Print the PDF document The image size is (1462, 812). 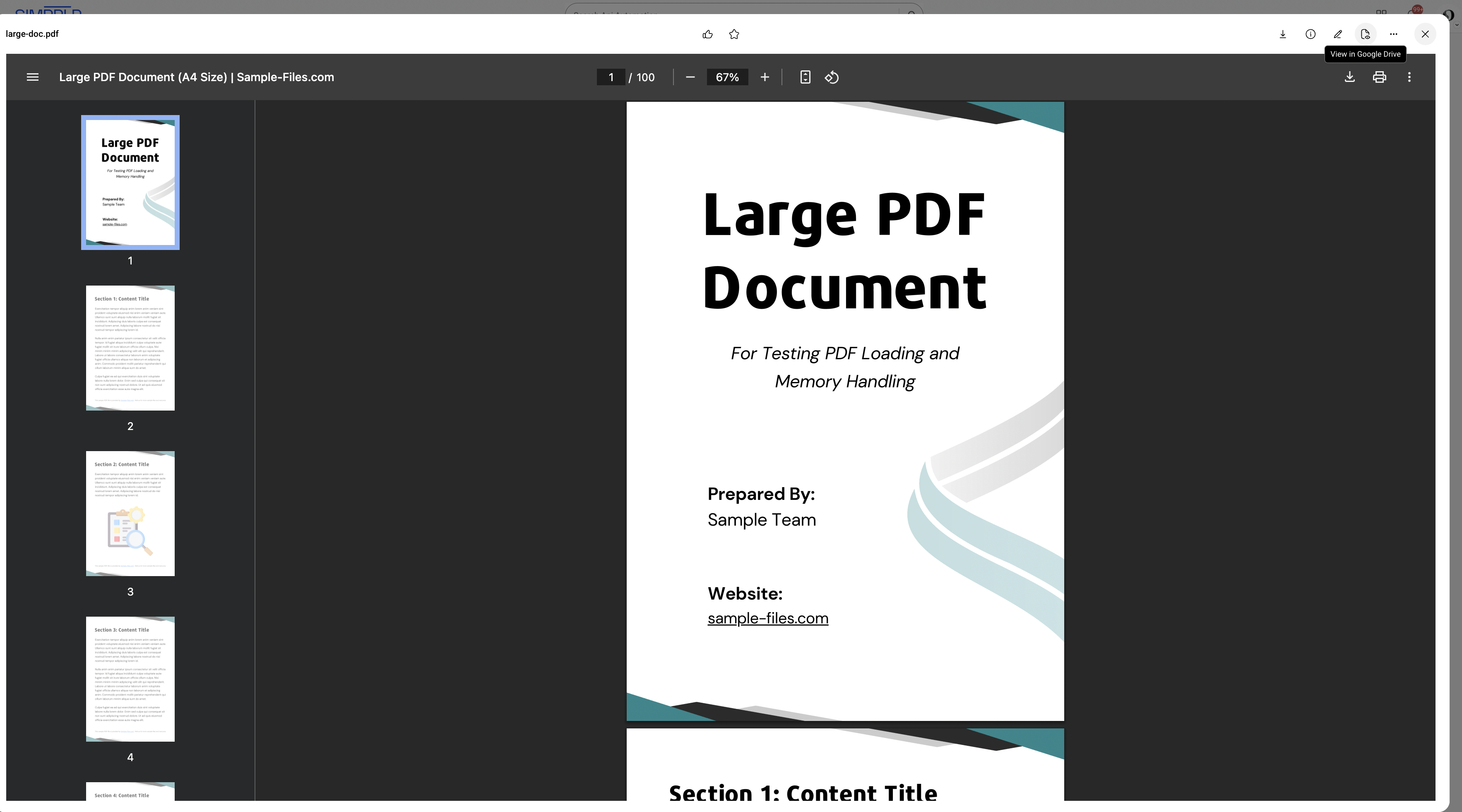[1379, 77]
